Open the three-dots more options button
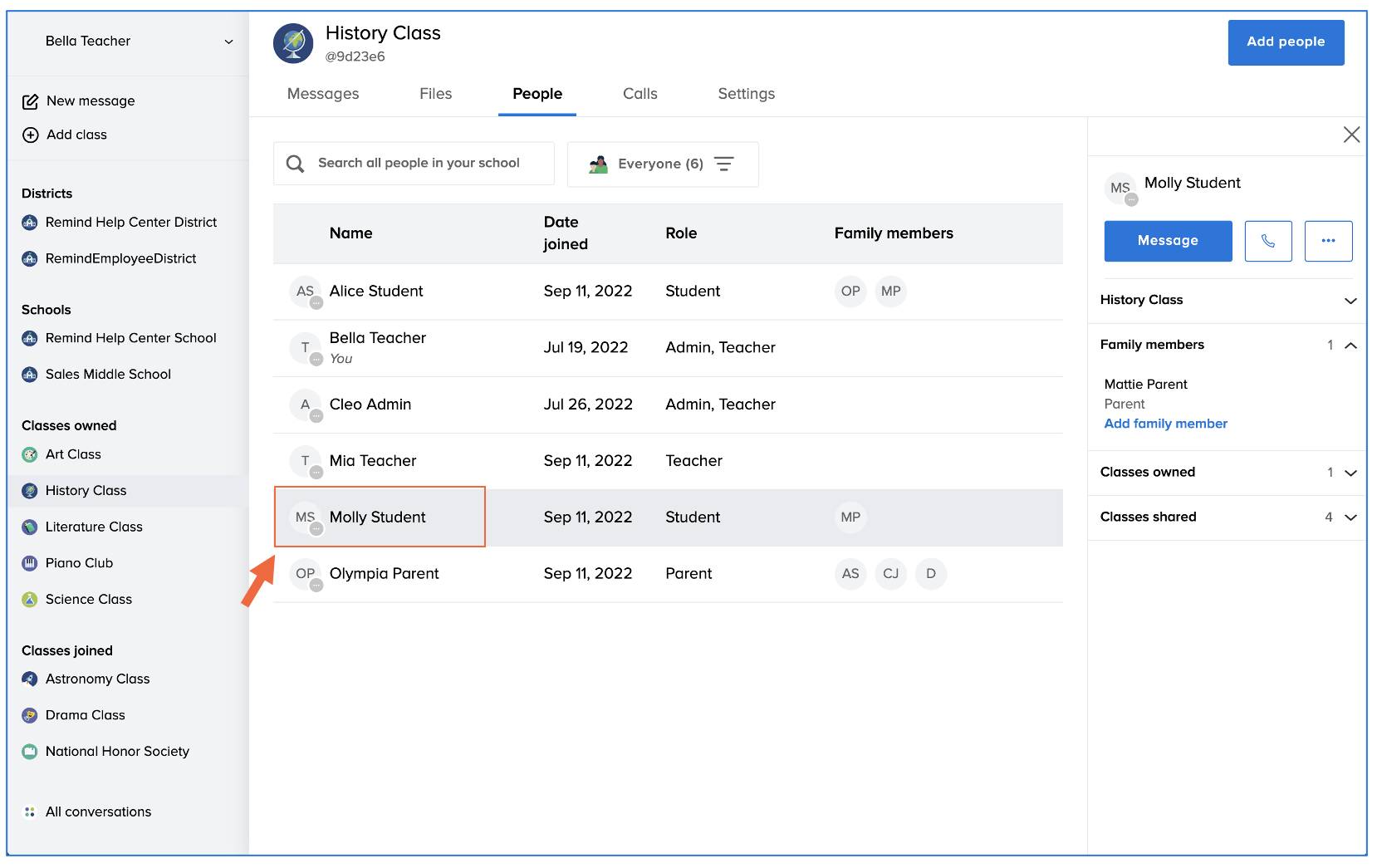This screenshot has width=1377, height=868. tap(1327, 241)
